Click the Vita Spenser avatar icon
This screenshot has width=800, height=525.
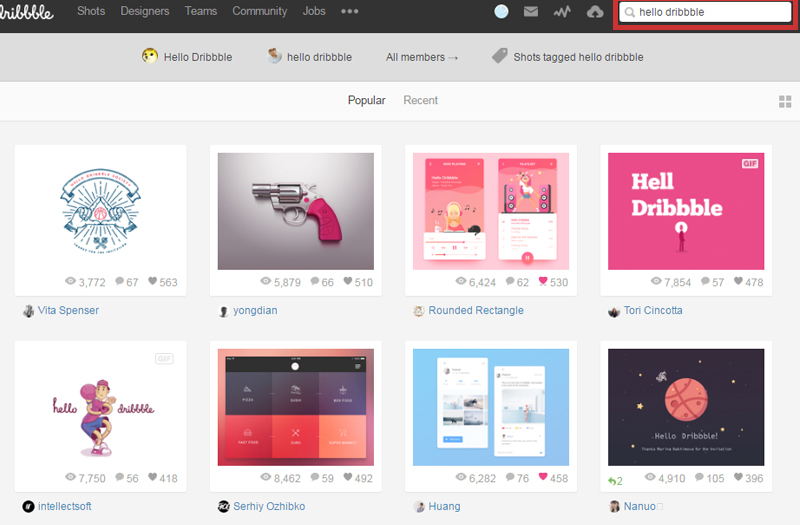pyautogui.click(x=29, y=311)
